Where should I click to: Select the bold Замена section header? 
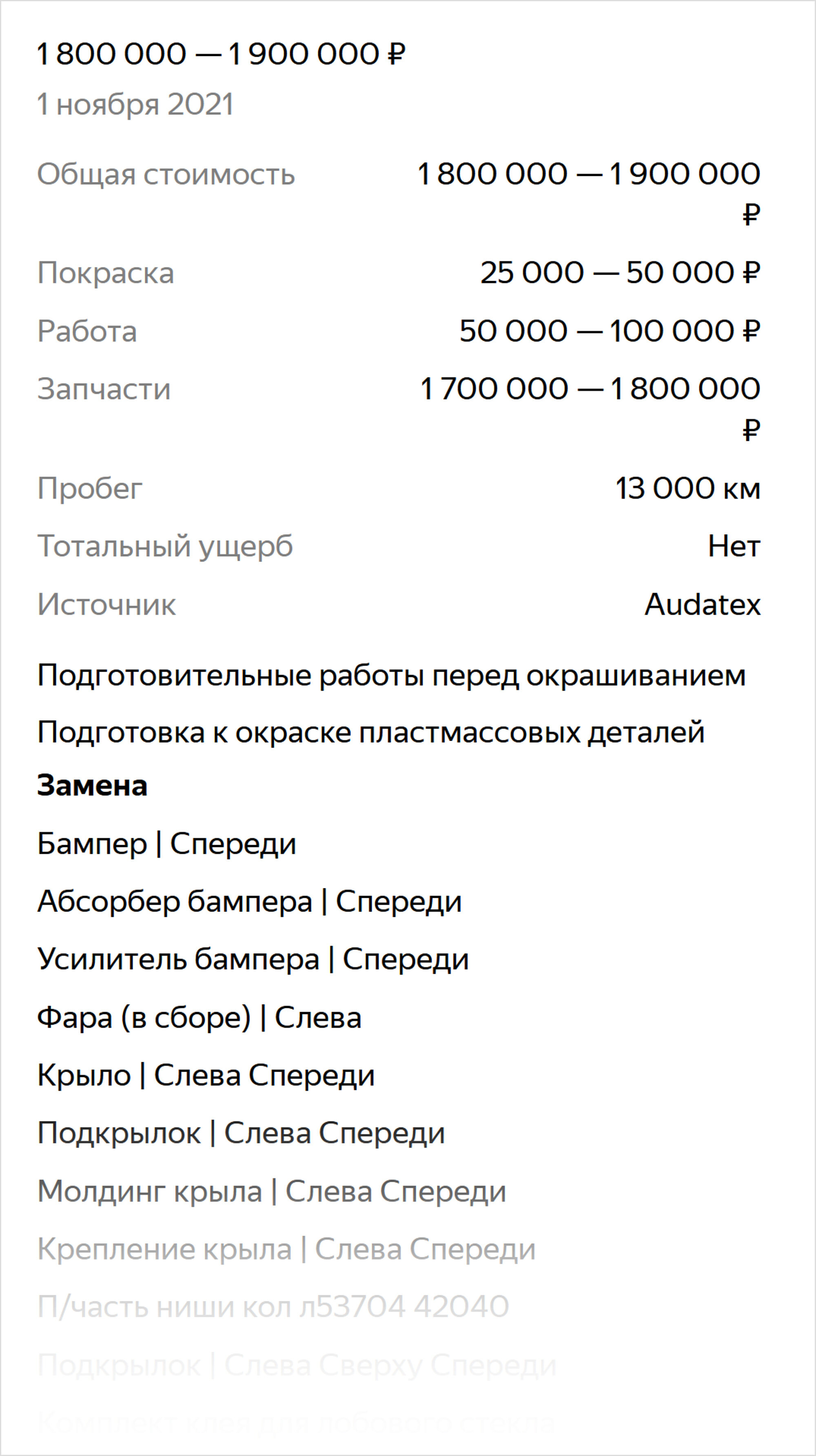(x=92, y=786)
